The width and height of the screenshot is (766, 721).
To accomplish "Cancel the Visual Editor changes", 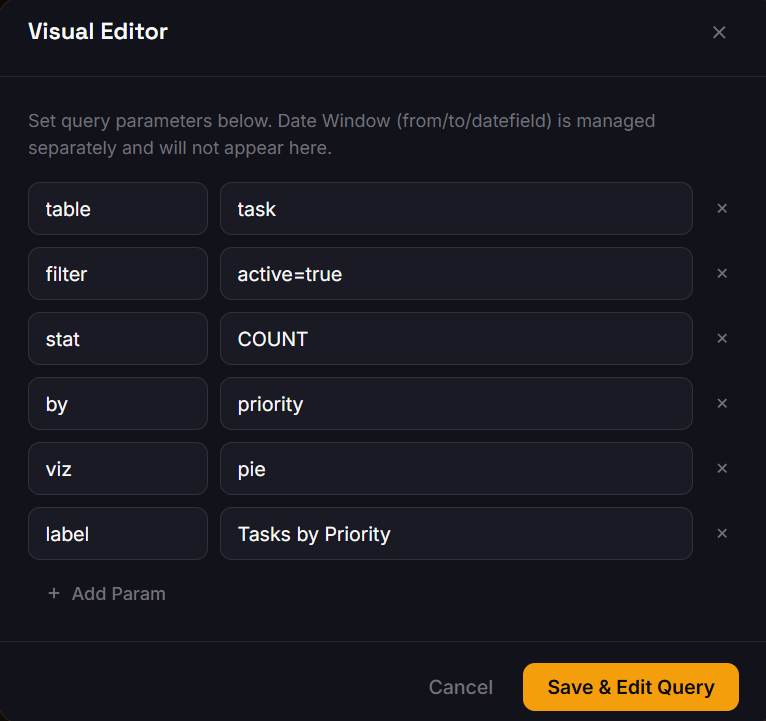I will point(461,687).
